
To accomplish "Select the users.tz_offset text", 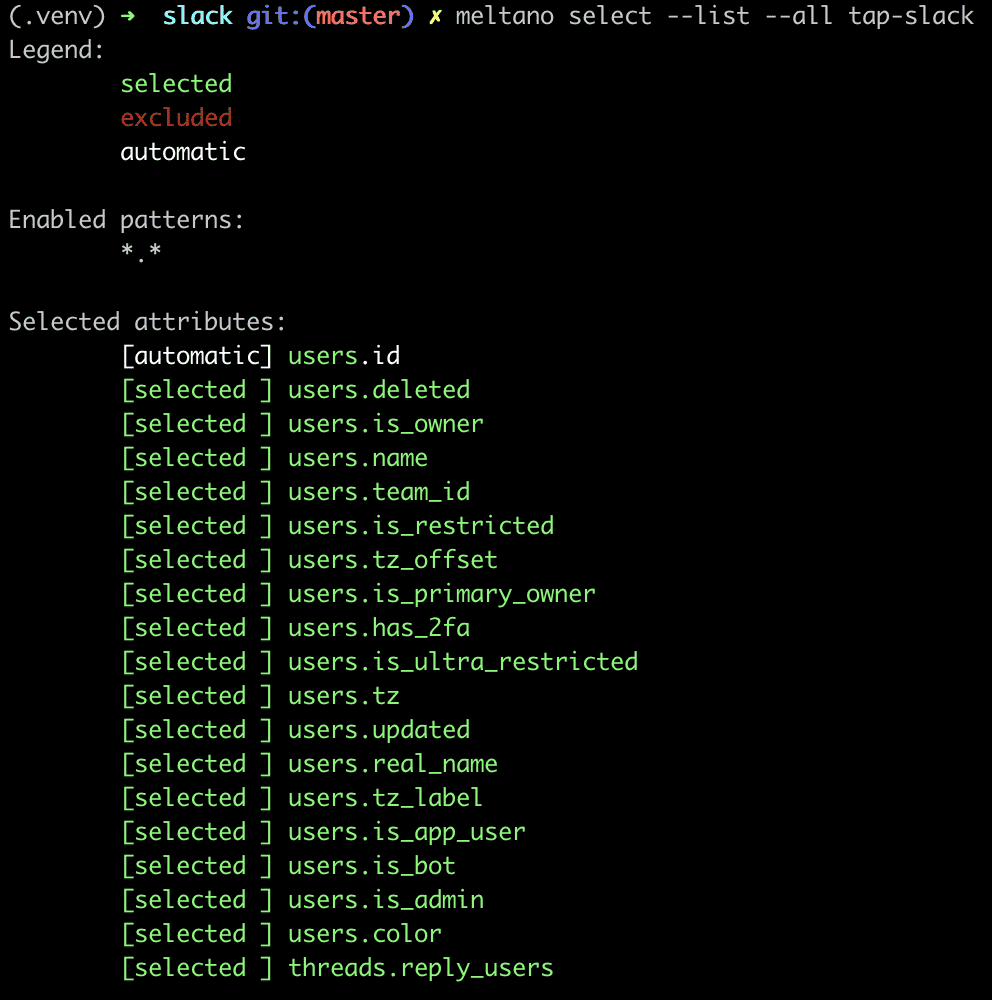I will [392, 560].
